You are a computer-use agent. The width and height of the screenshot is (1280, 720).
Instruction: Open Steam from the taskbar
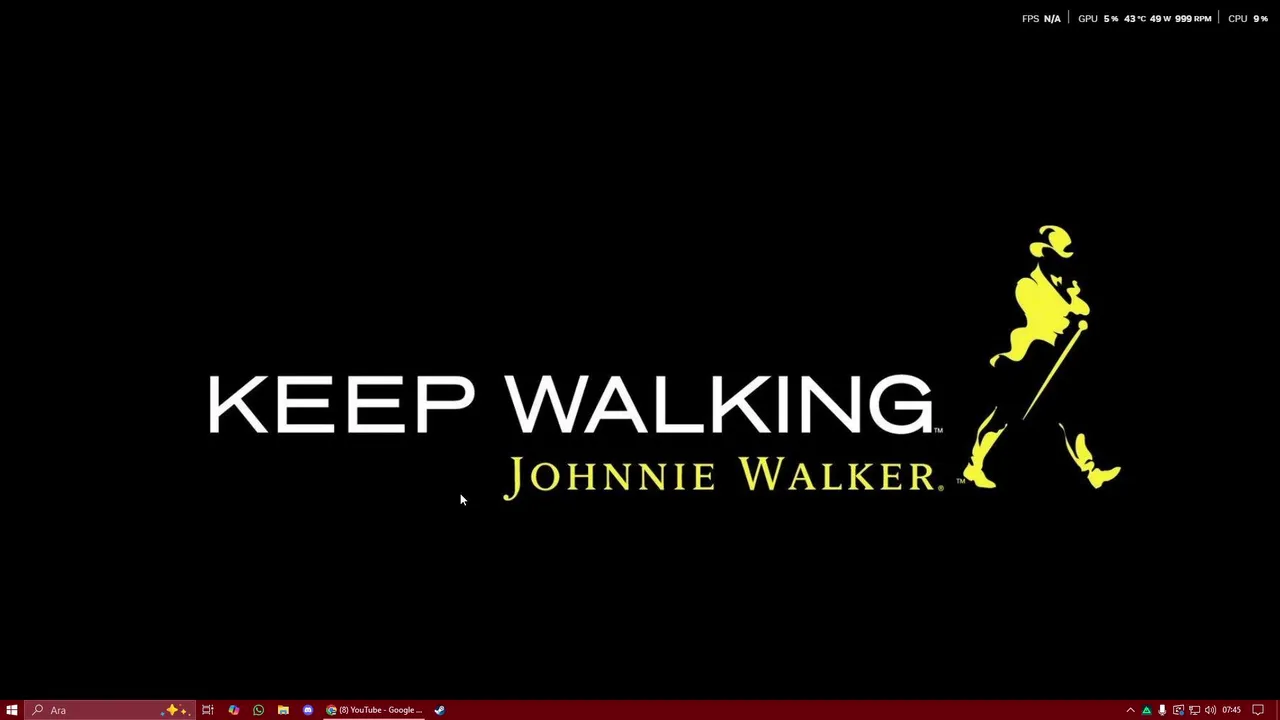coord(439,710)
